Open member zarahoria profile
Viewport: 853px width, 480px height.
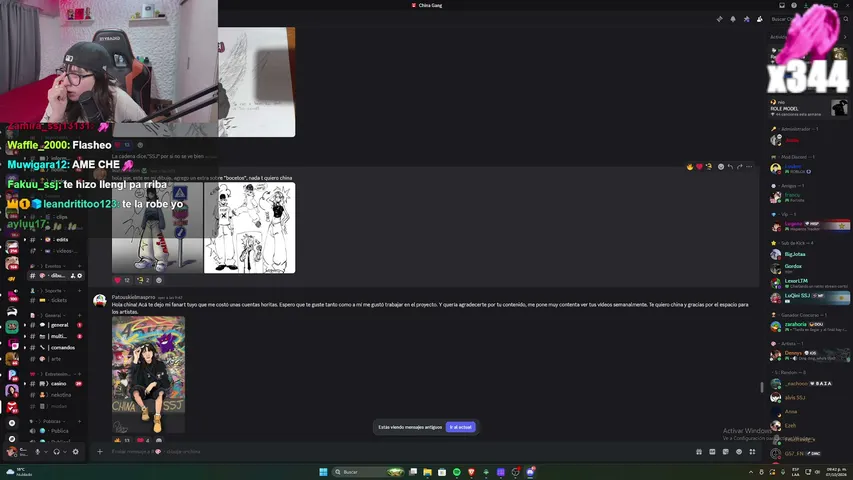click(x=809, y=327)
